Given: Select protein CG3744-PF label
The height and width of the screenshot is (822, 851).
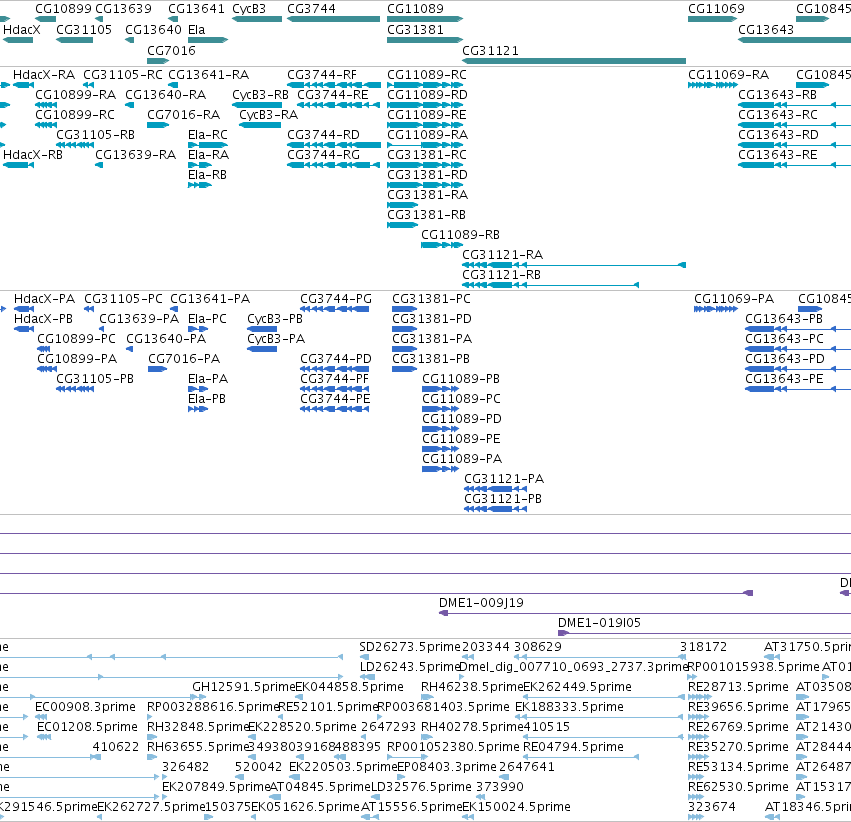Looking at the screenshot, I should pyautogui.click(x=334, y=379).
